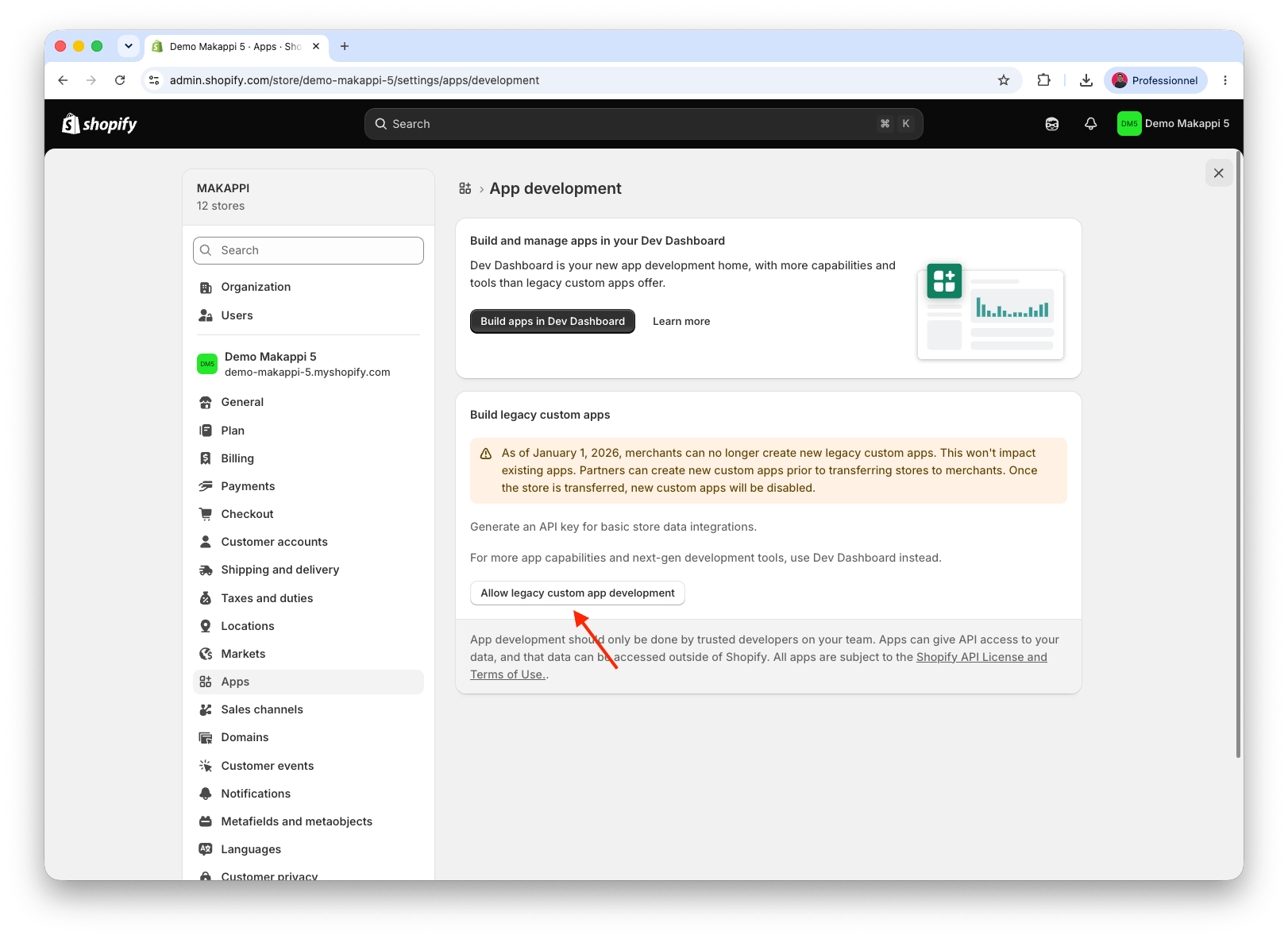1288x939 pixels.
Task: Click the Shipping and delivery truck icon
Action: point(206,570)
